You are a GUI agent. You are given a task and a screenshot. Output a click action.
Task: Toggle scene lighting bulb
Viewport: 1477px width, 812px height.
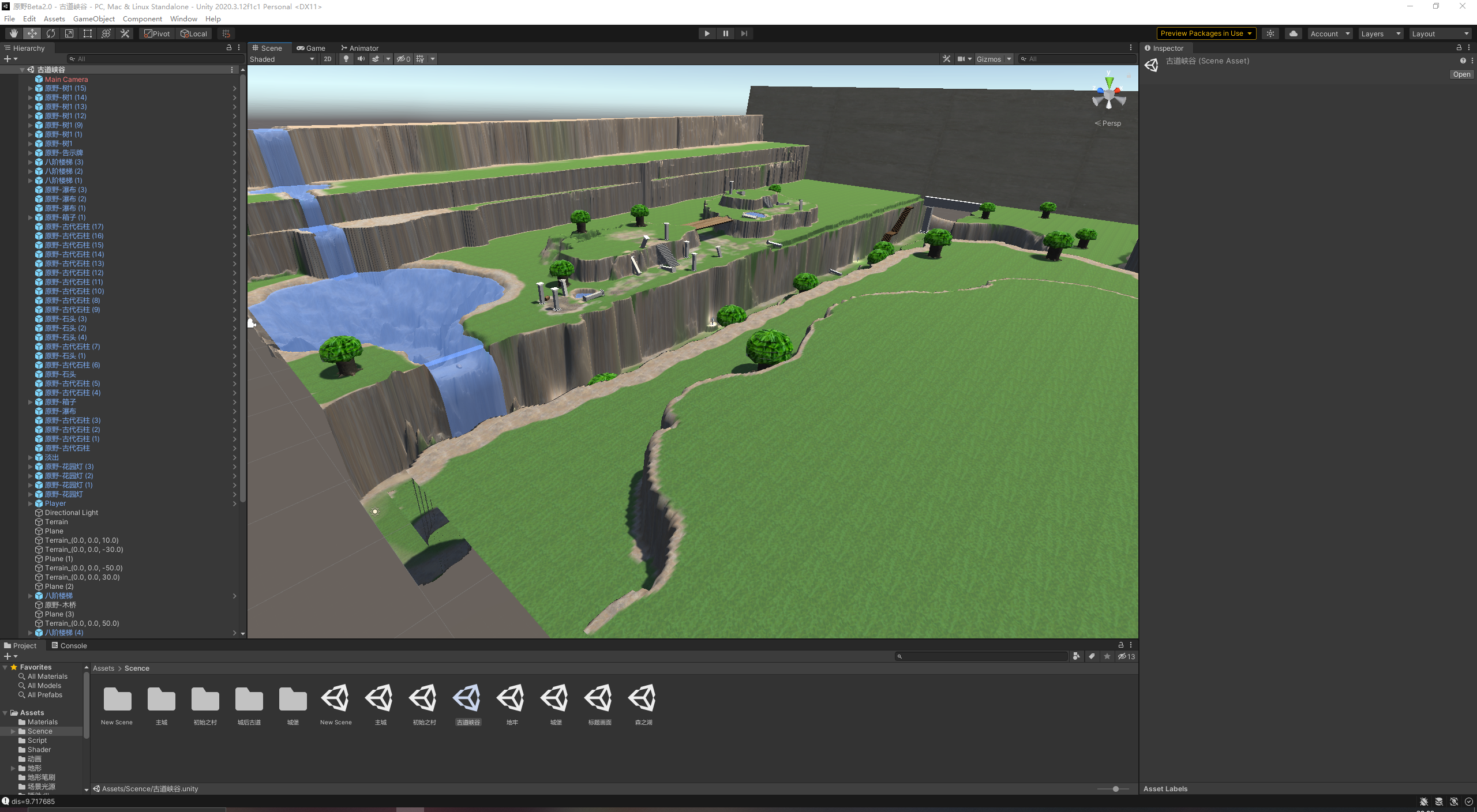pos(346,59)
